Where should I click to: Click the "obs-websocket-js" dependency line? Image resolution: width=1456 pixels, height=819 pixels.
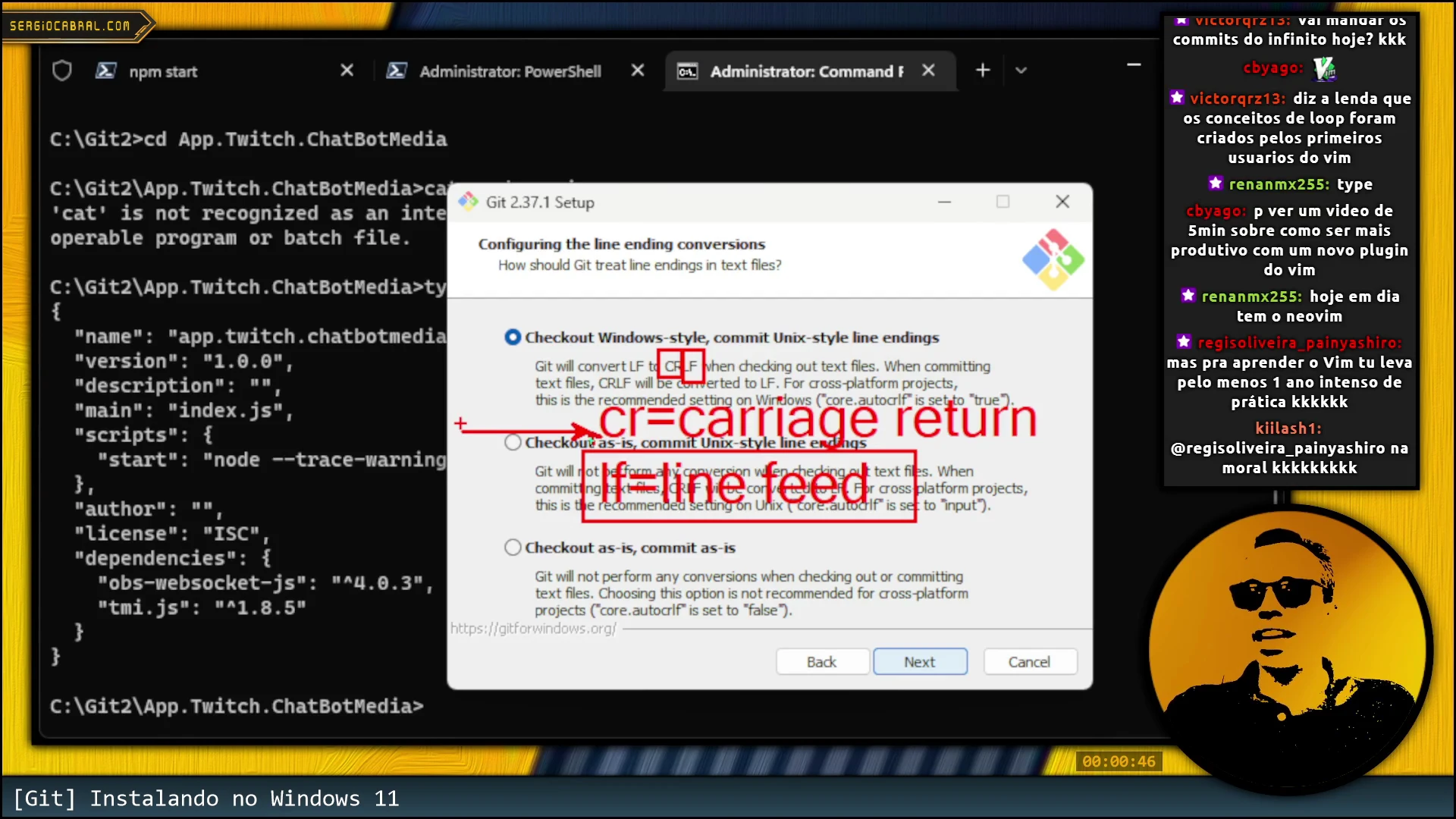tap(265, 583)
